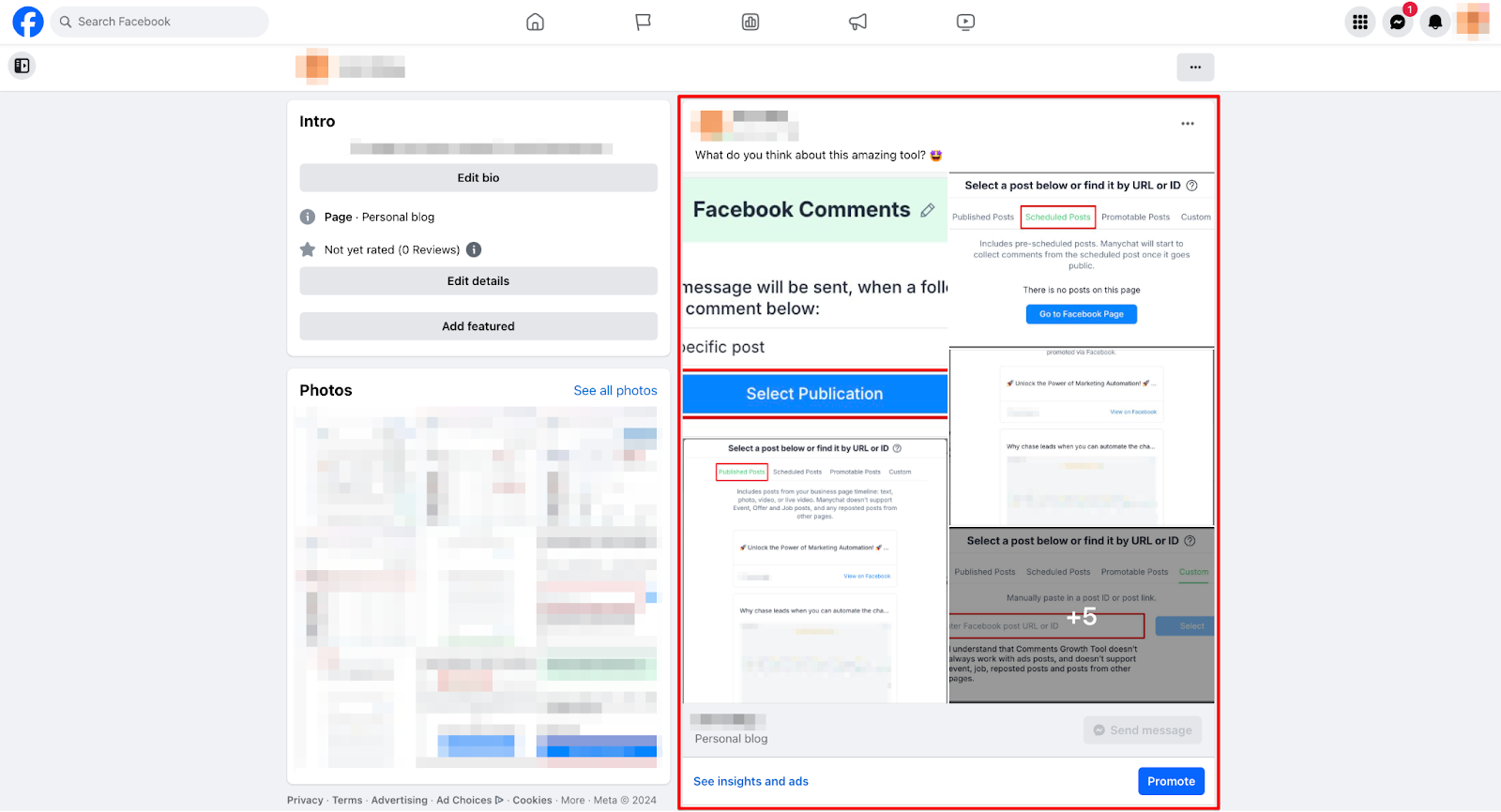Open the Facebook home logo
The image size is (1501, 812).
coord(28,22)
